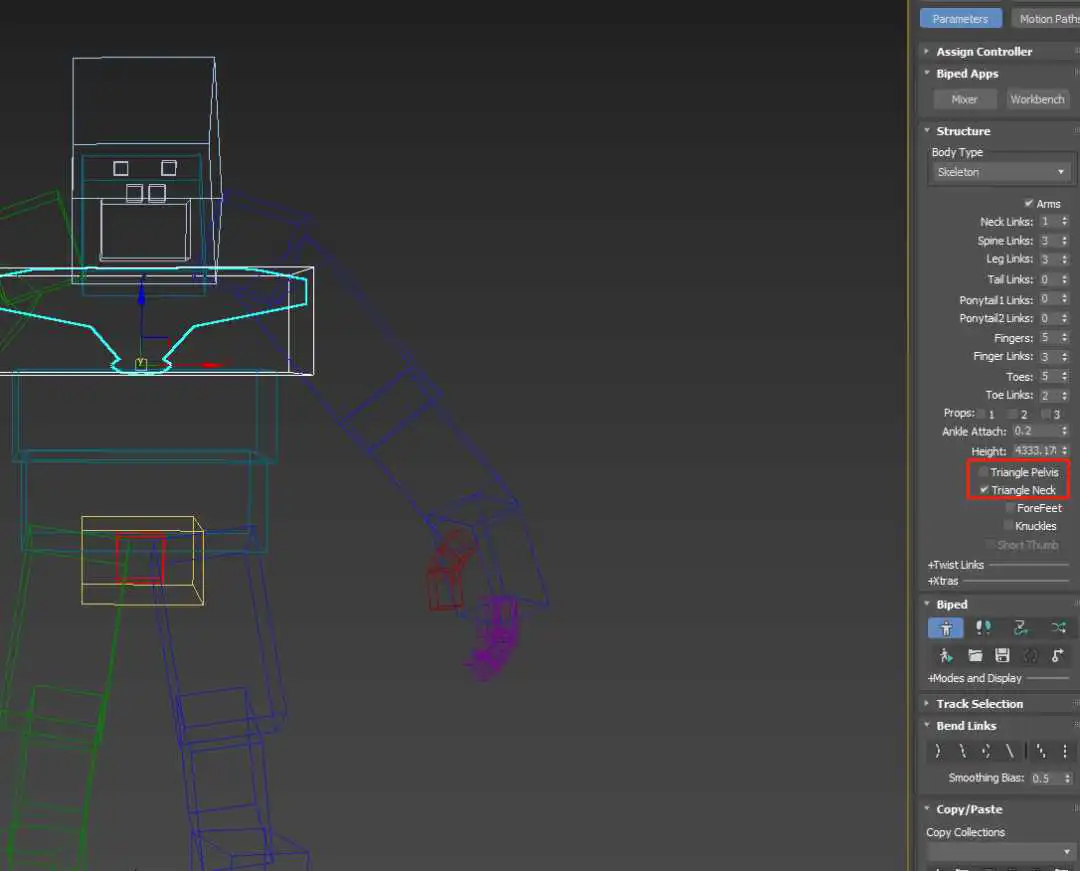
Task: Choose the Bend Links Mode icon
Action: click(x=938, y=751)
